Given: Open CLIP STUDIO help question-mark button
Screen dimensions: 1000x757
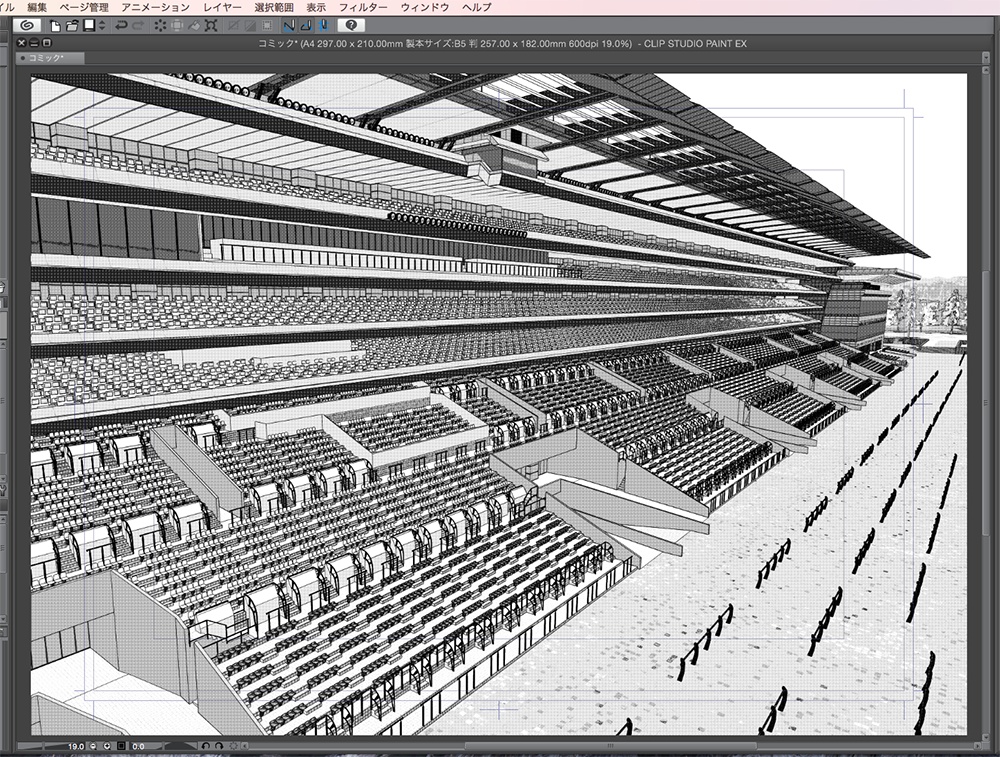Looking at the screenshot, I should pos(351,26).
